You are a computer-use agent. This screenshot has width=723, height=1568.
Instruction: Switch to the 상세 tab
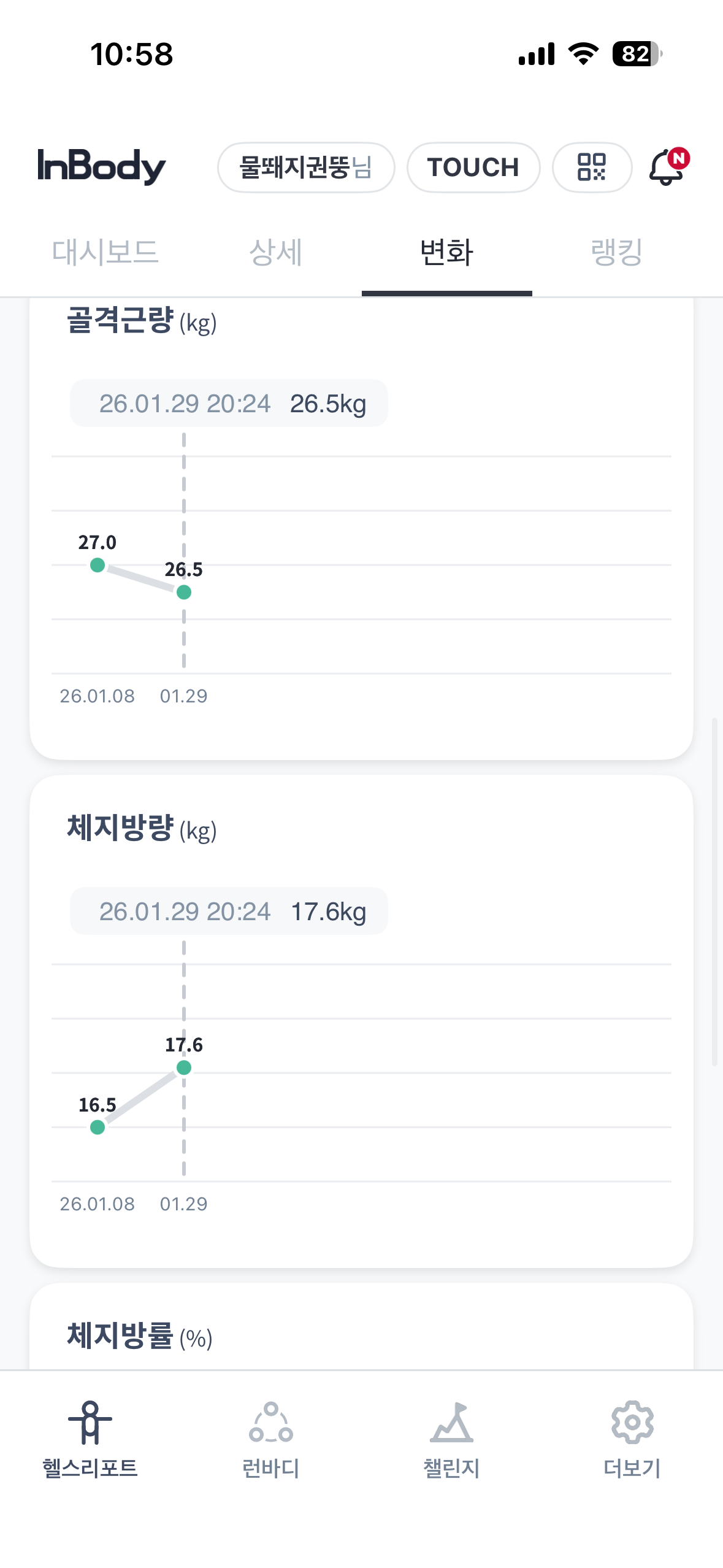point(276,252)
